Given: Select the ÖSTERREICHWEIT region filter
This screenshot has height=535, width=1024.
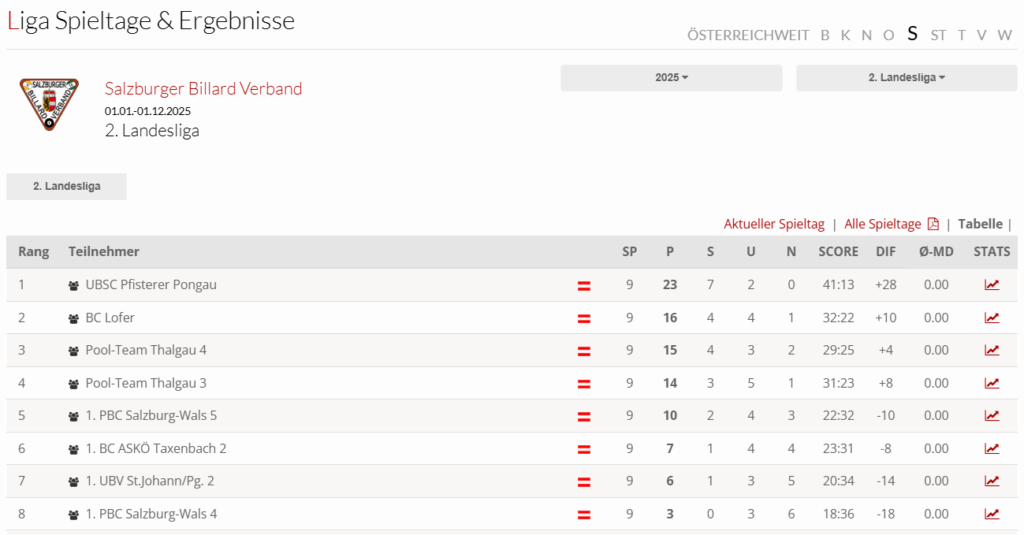Looking at the screenshot, I should click(748, 35).
